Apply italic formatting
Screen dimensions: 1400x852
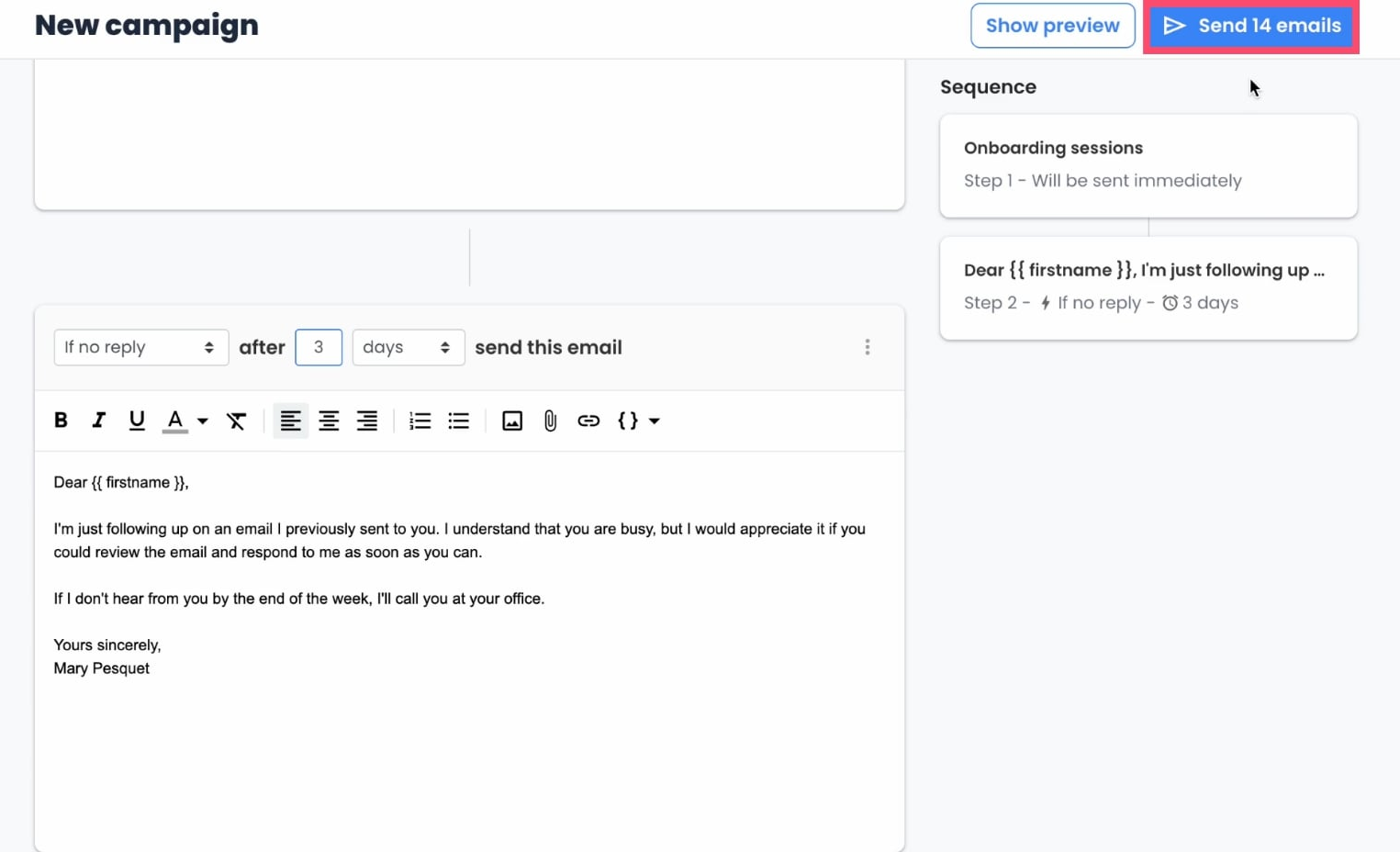pos(98,420)
